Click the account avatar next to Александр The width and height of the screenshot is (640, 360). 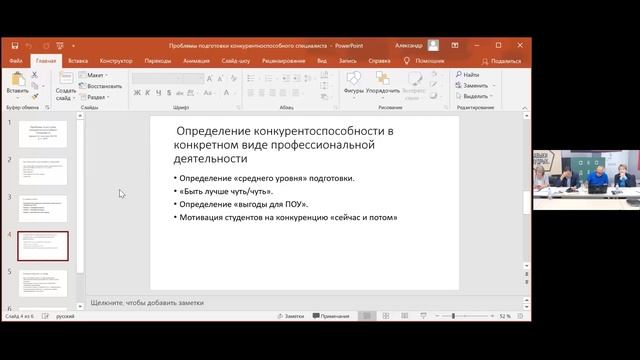pyautogui.click(x=433, y=45)
